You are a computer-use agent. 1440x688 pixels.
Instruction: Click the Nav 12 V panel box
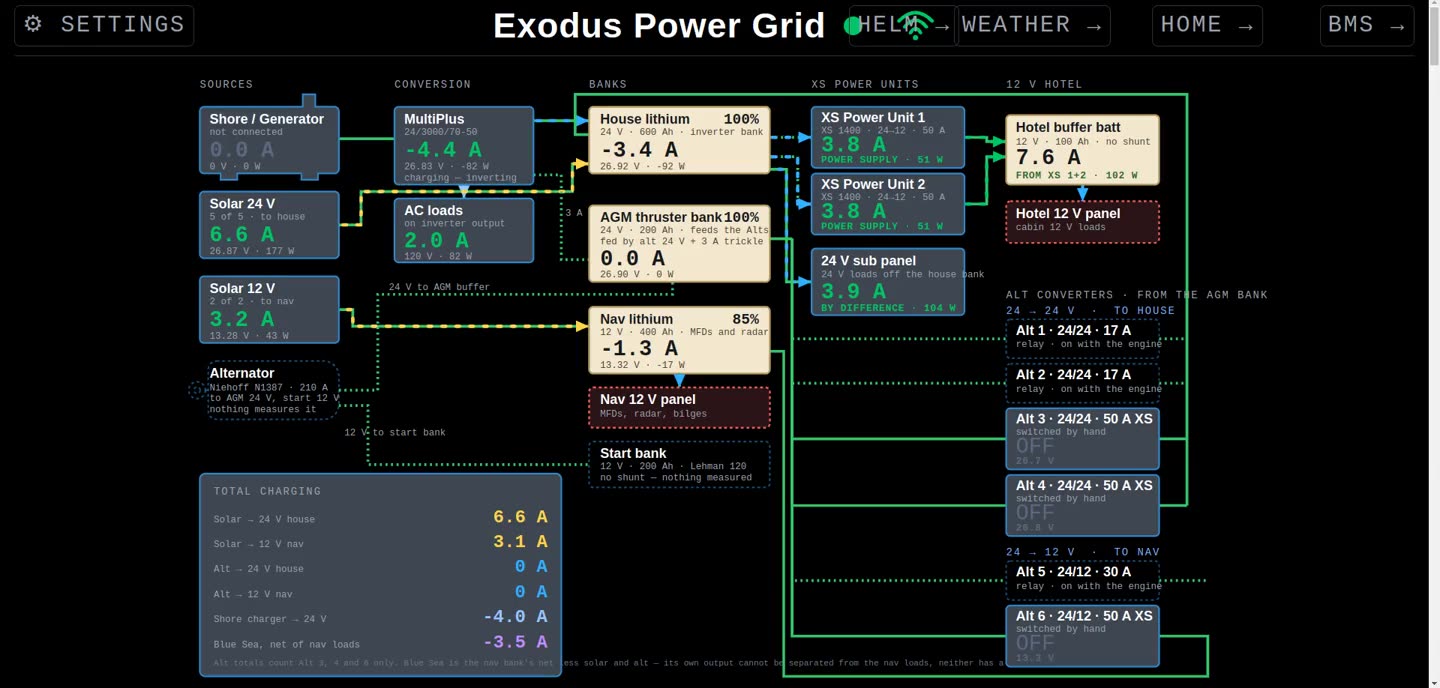pos(680,407)
